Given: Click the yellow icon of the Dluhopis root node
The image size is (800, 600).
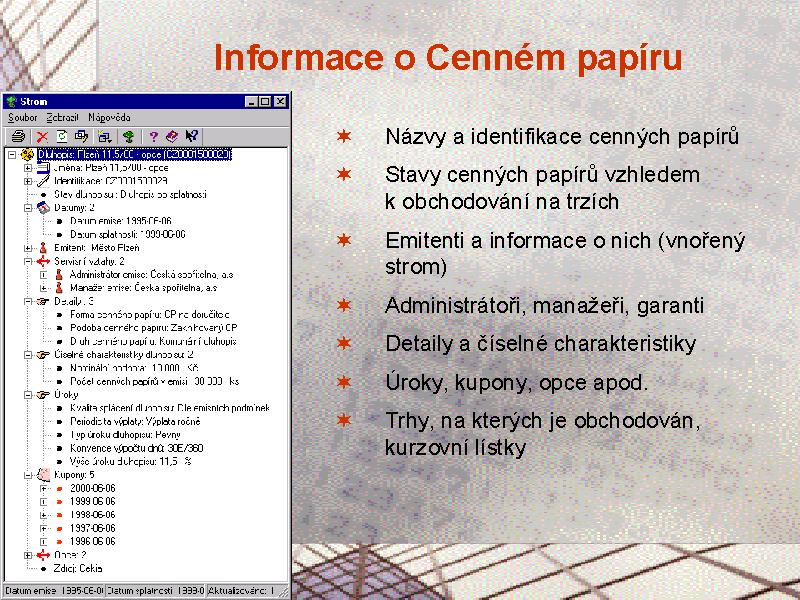Looking at the screenshot, I should [28, 154].
